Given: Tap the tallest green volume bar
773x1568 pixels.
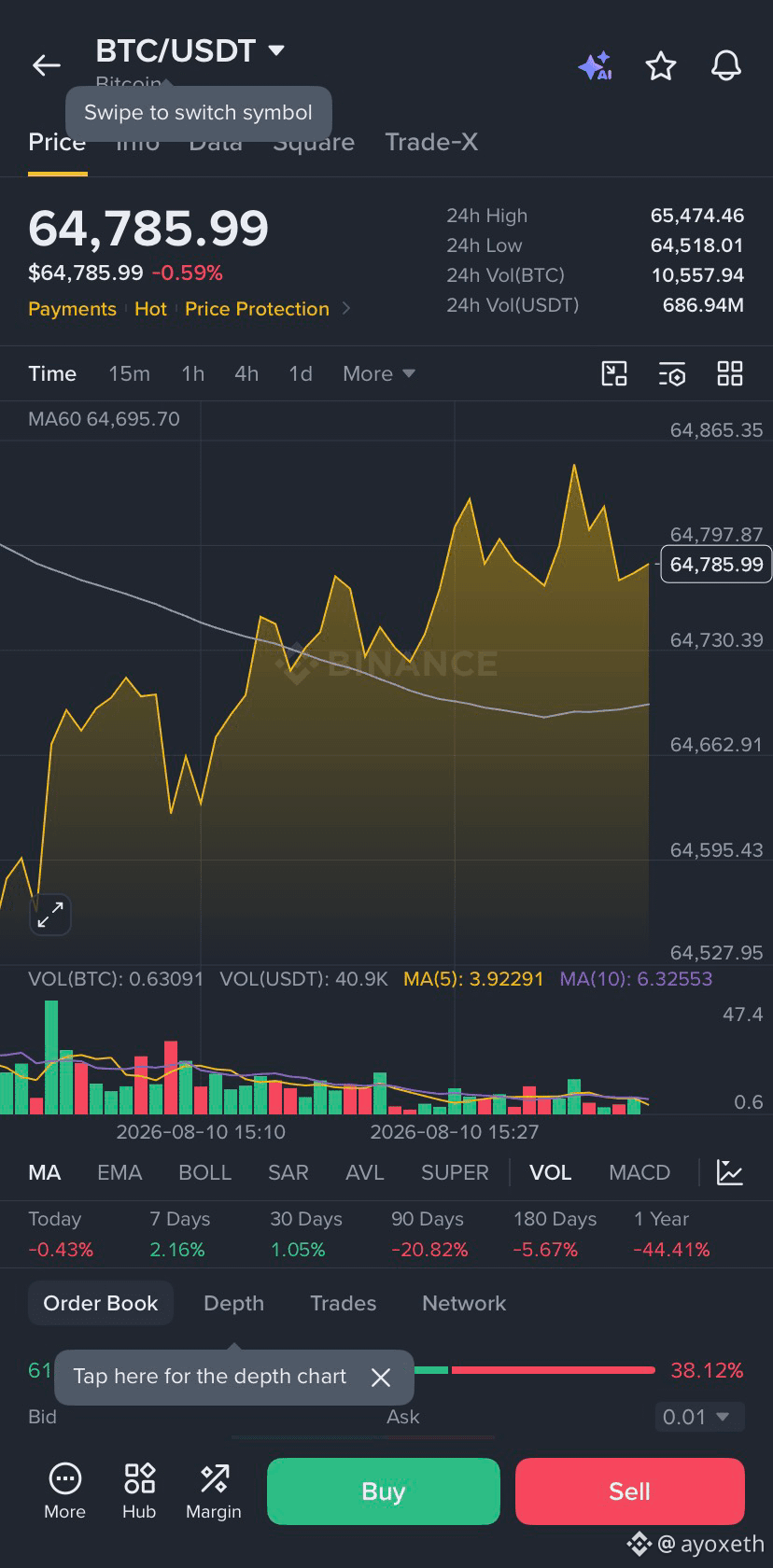Looking at the screenshot, I should (x=51, y=1057).
